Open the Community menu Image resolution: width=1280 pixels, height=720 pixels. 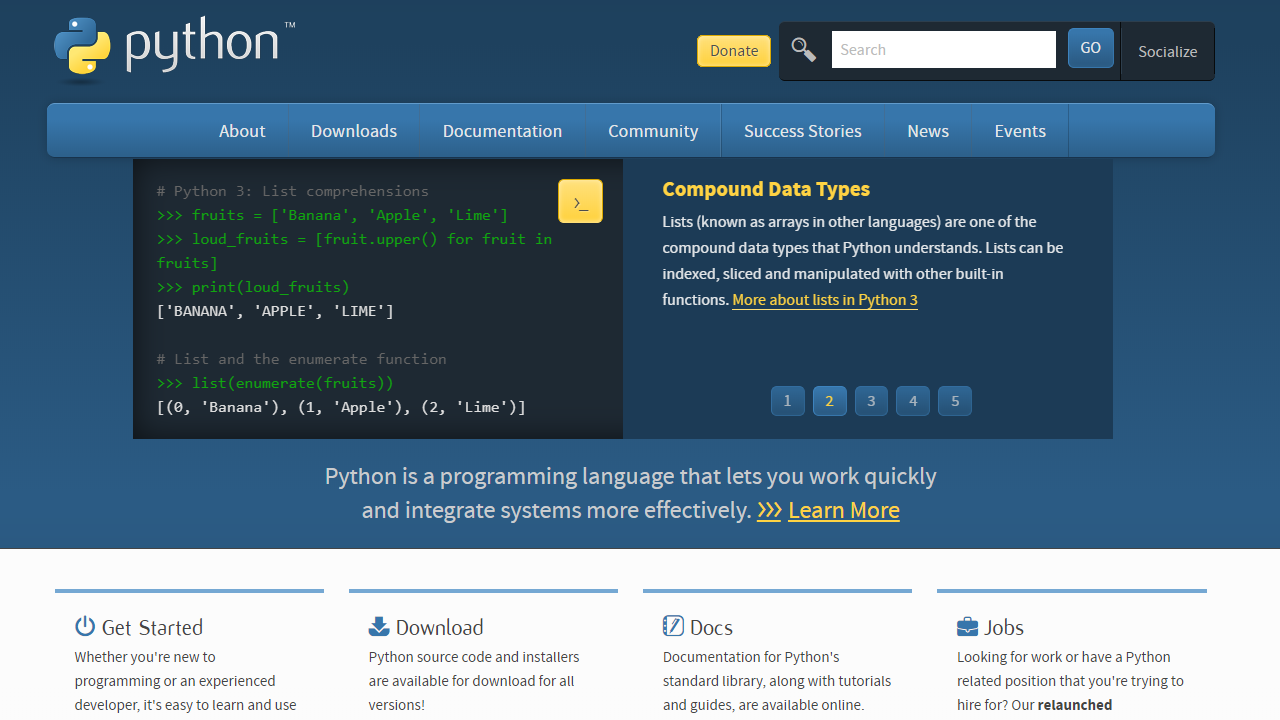point(652,130)
